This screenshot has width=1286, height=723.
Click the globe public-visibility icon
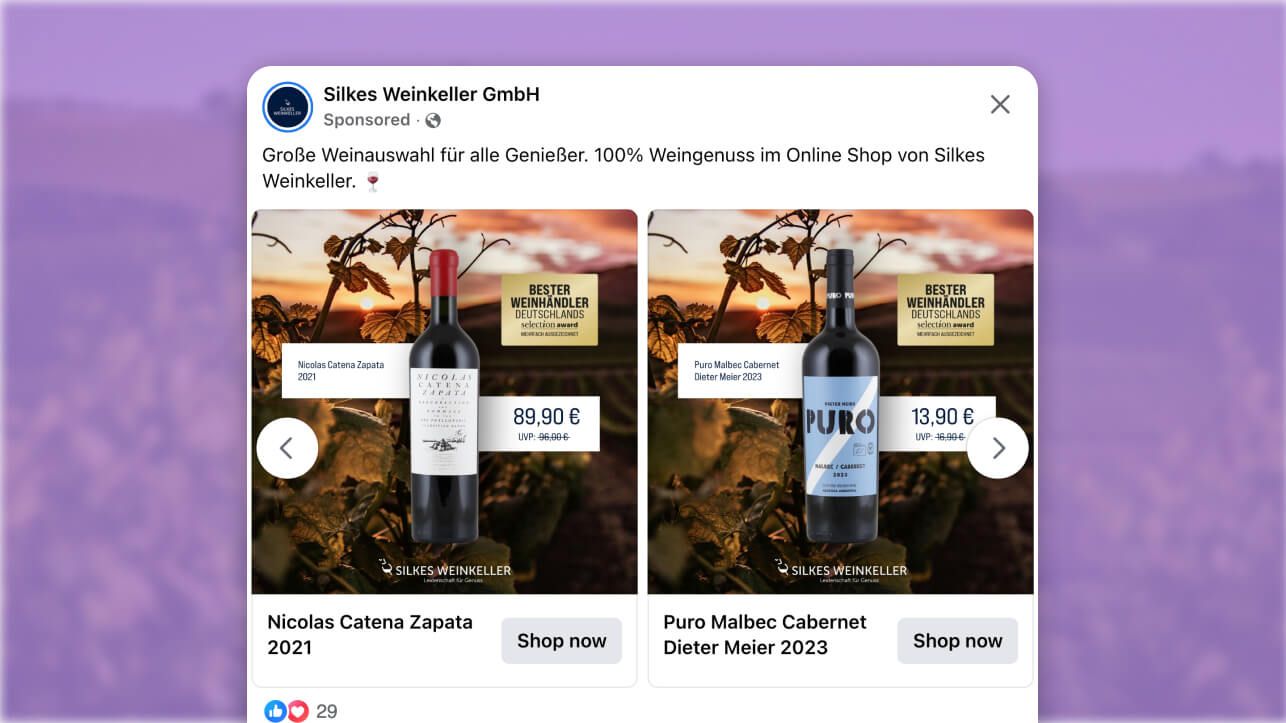click(433, 120)
